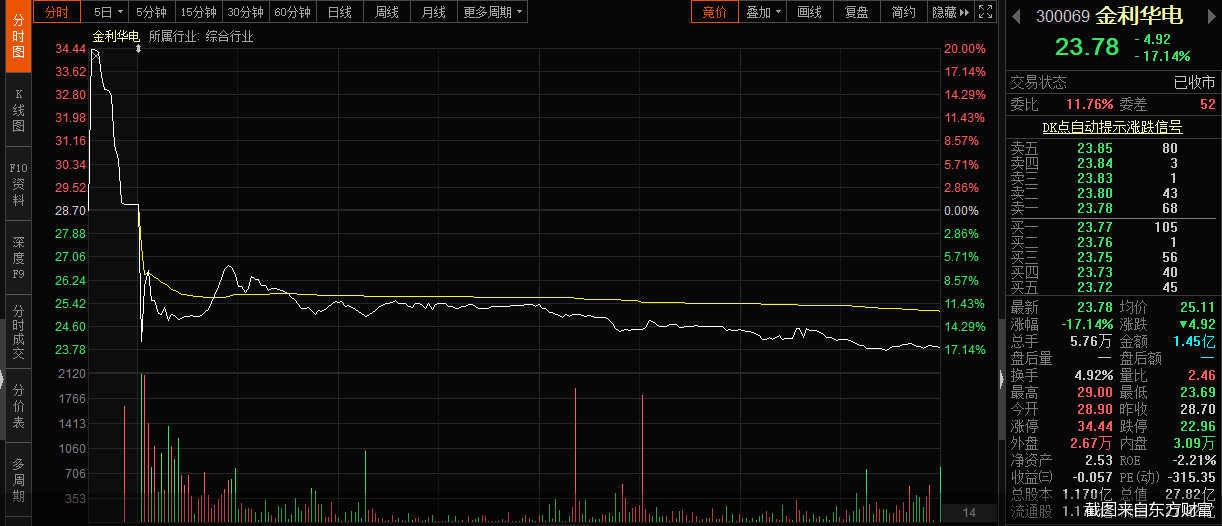Click the 画线 drawing tool button
This screenshot has height=526, width=1222.
coord(809,12)
